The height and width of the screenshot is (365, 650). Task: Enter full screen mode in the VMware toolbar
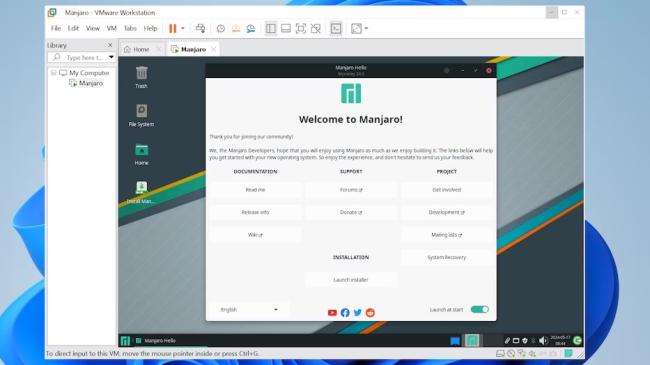point(301,28)
